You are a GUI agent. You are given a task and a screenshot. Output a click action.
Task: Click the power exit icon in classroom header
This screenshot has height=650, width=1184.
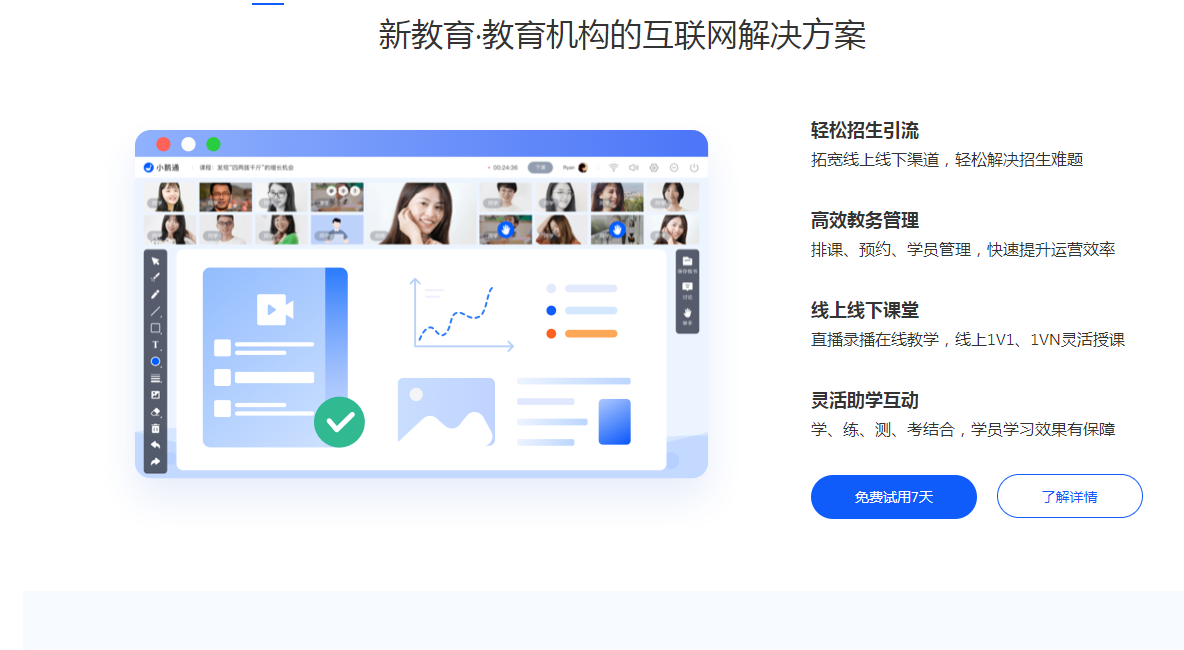(x=694, y=168)
